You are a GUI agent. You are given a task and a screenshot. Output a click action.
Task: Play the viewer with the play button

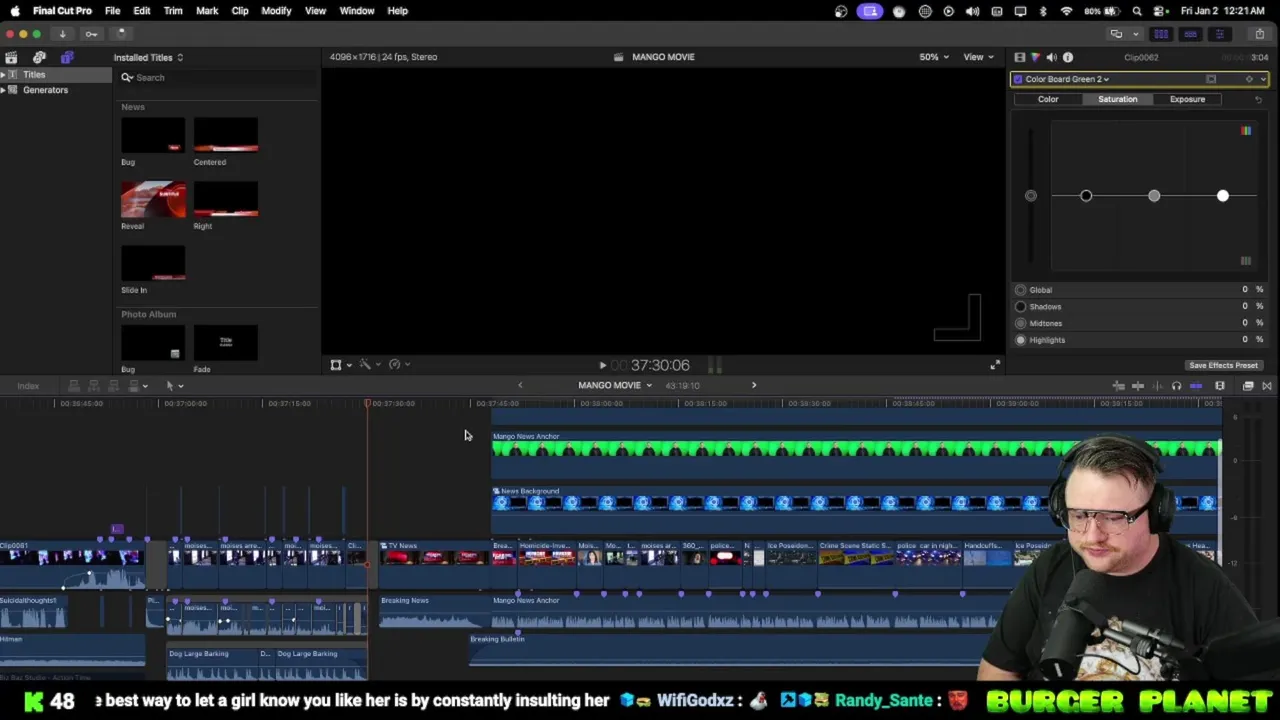click(x=602, y=366)
